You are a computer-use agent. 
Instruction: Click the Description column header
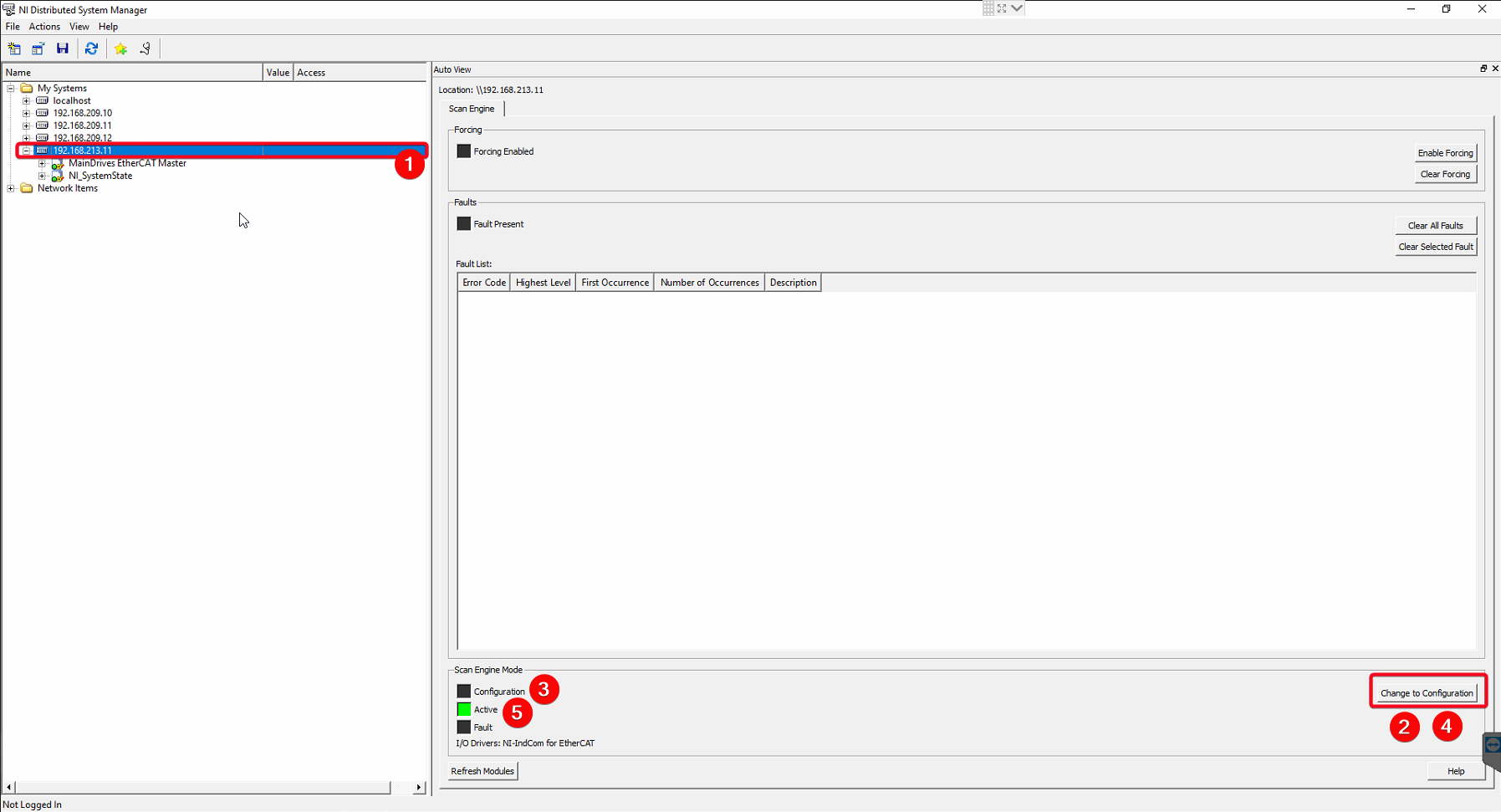coord(793,283)
